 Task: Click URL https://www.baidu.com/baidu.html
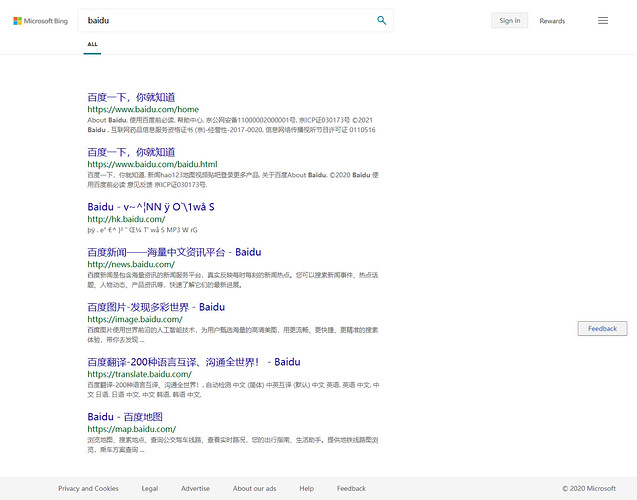(x=152, y=164)
